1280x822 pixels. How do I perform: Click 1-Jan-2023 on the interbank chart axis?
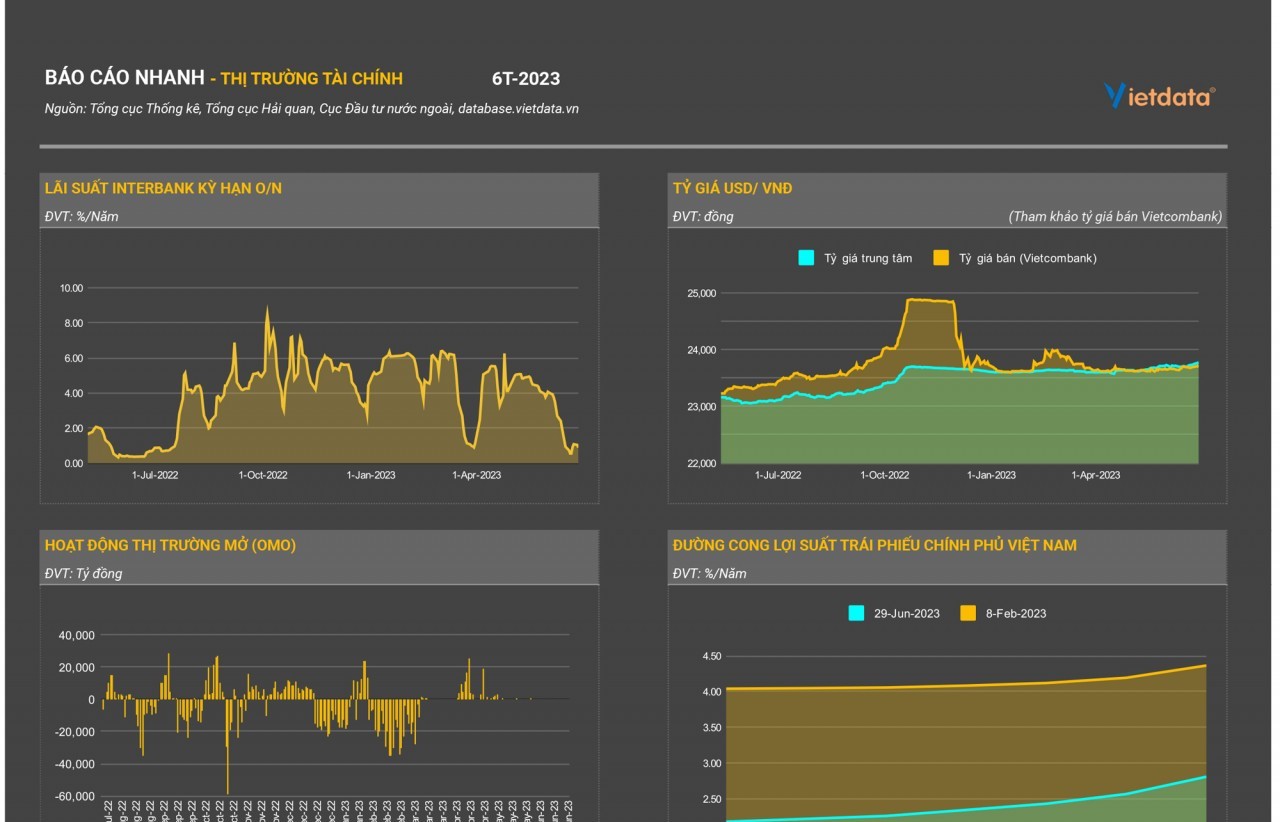371,475
